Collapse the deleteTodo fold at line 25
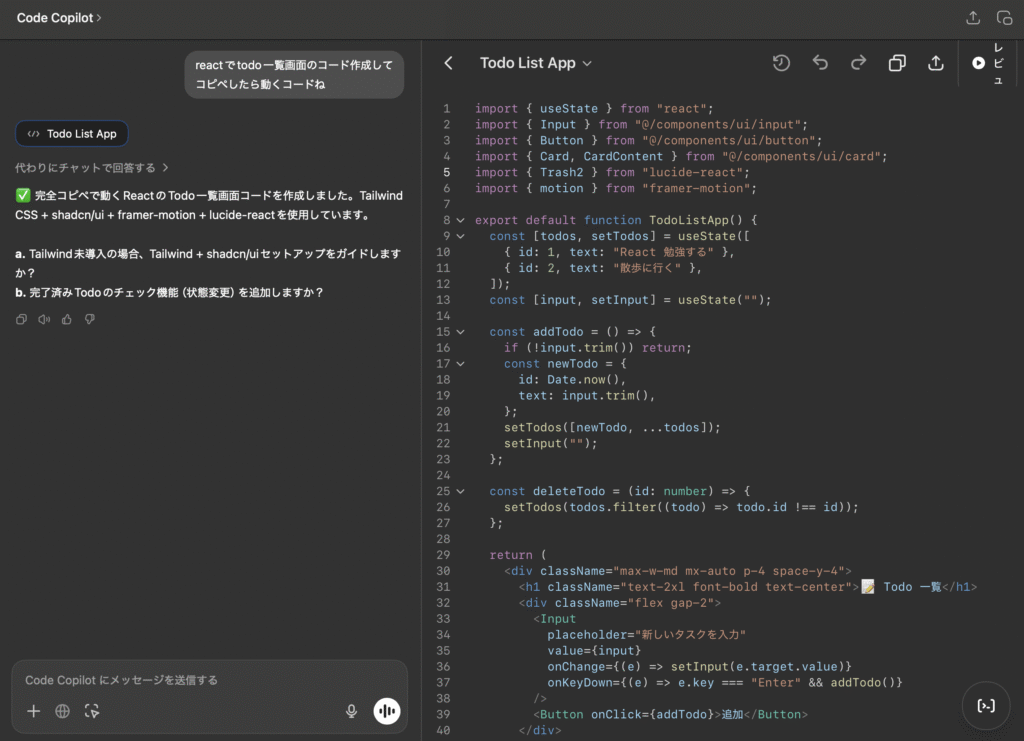The width and height of the screenshot is (1024, 741). coord(460,491)
